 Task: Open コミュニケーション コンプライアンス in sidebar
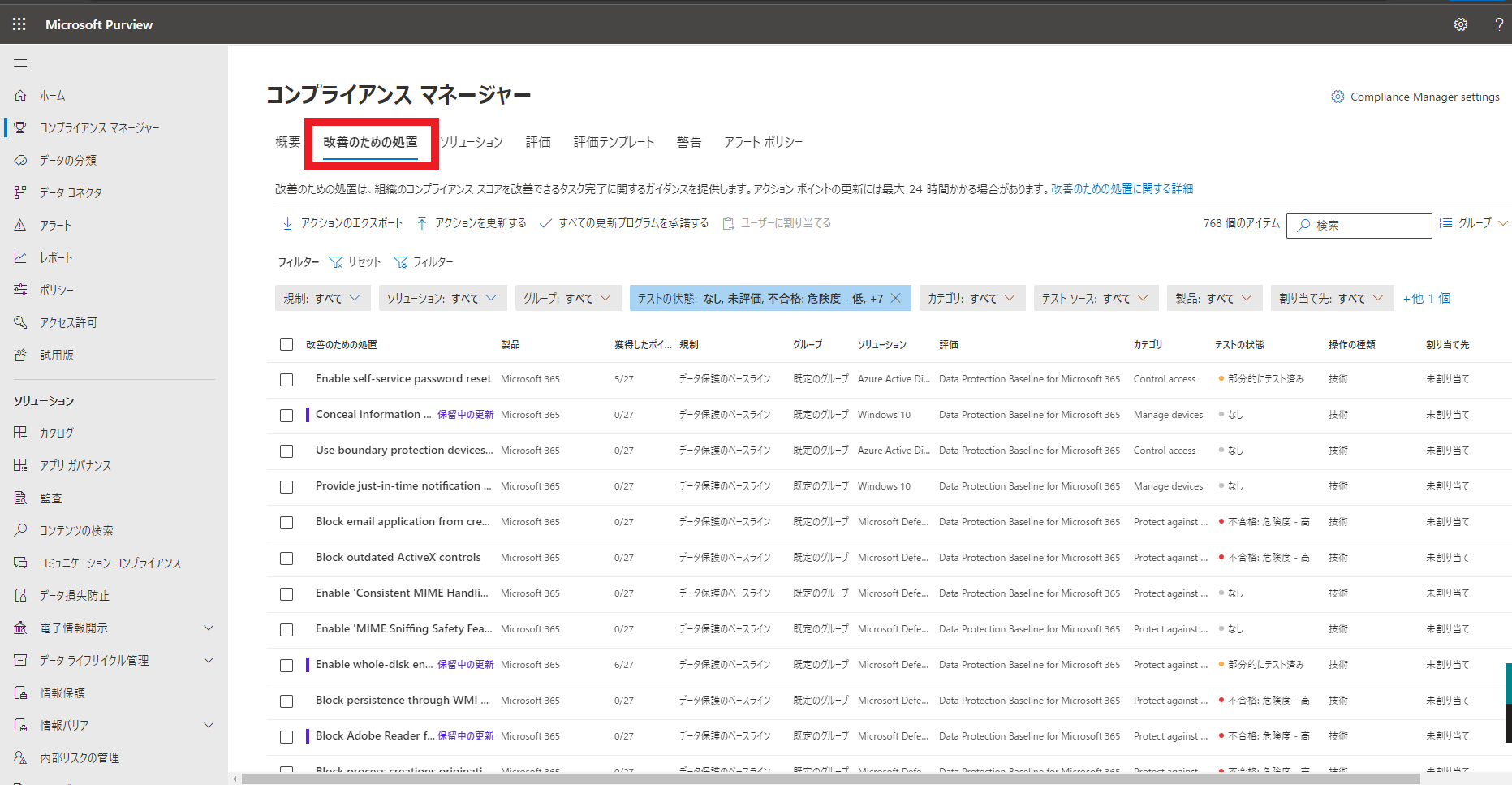coord(110,563)
